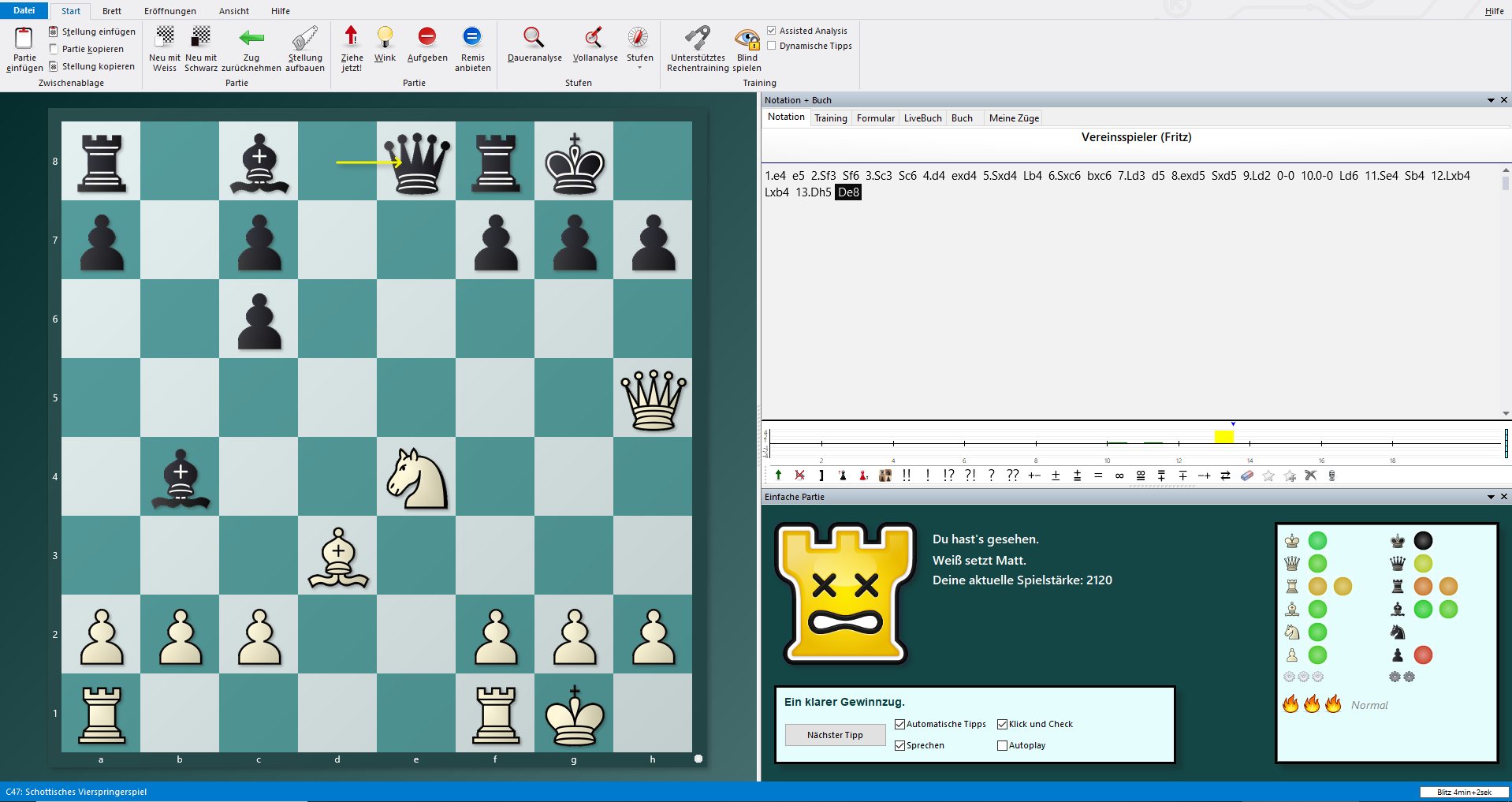Open the Training notation tab
Screen dimensions: 1512x802
pyautogui.click(x=831, y=118)
